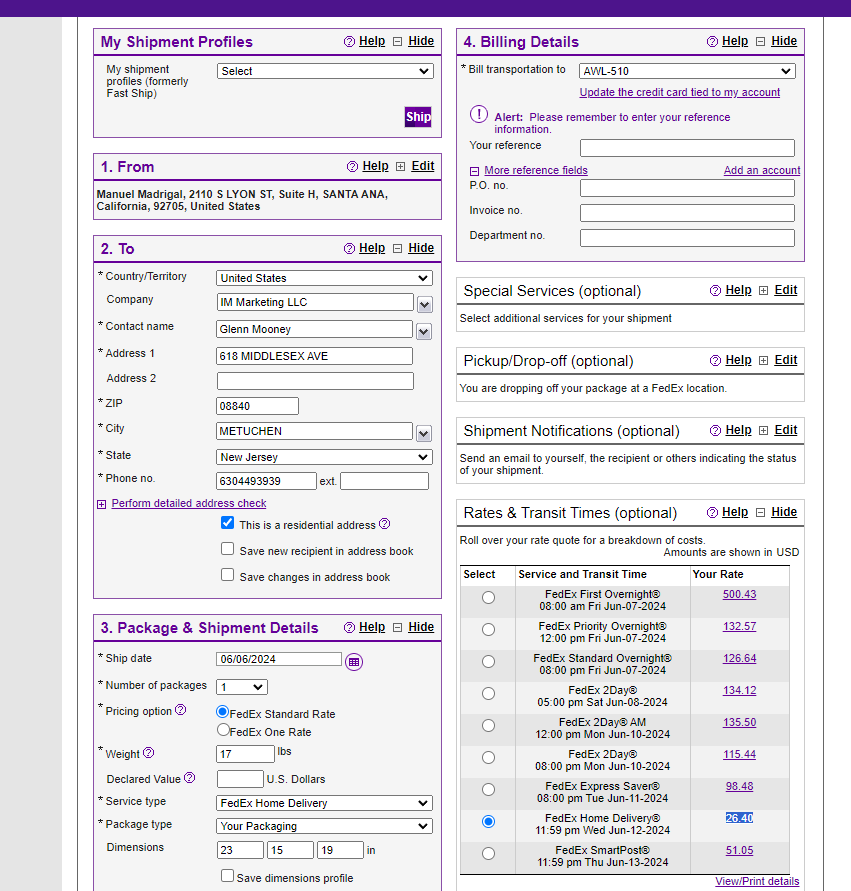Open Bill transportation to dropdown
851x891 pixels.
pos(687,71)
